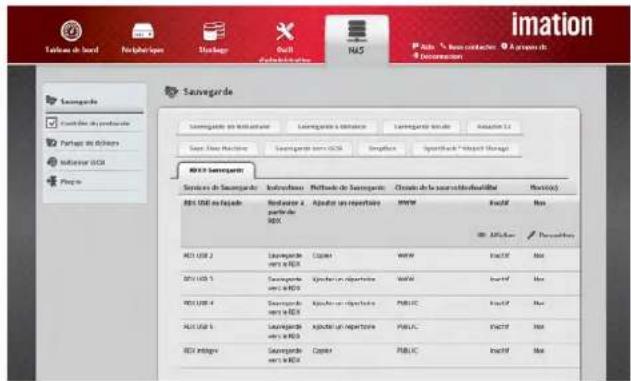Open the Sauvegarde locale button
Viewport: 631px width, 381px height.
click(x=422, y=126)
